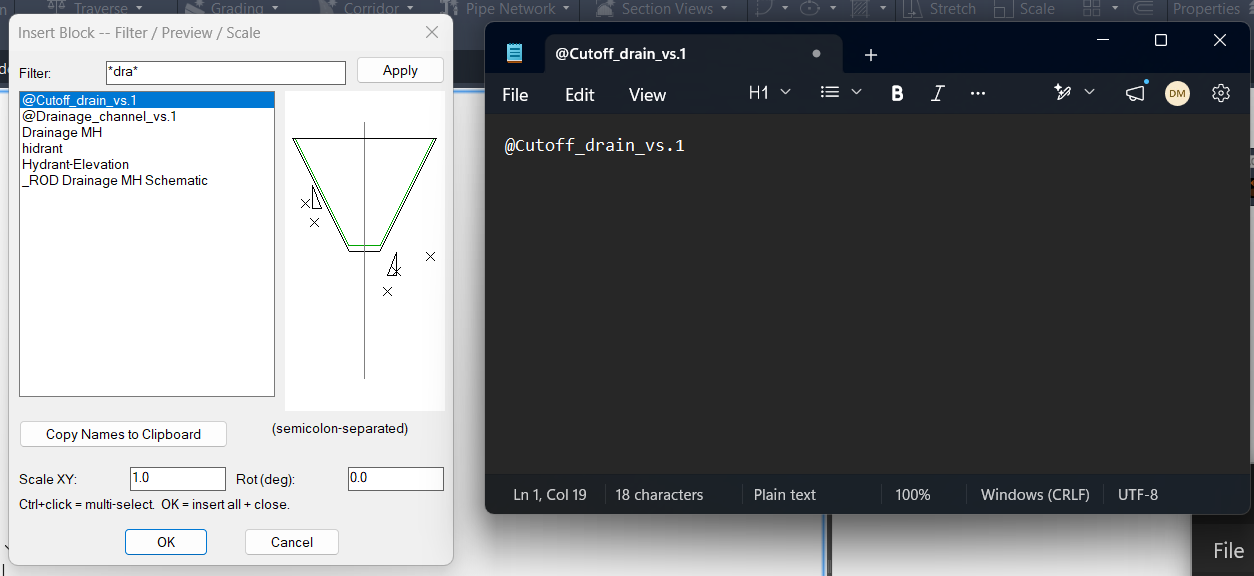
Task: Click the Scale XY input field
Action: click(x=178, y=478)
